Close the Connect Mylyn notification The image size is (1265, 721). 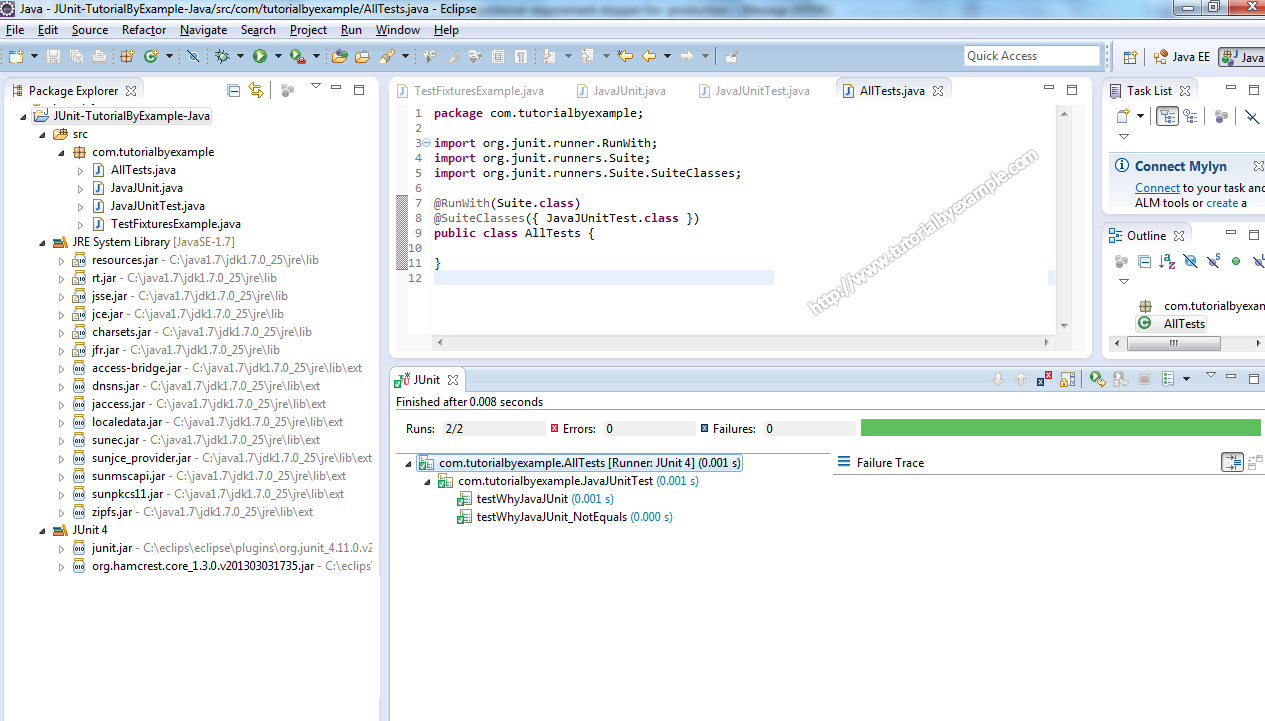tap(1258, 166)
